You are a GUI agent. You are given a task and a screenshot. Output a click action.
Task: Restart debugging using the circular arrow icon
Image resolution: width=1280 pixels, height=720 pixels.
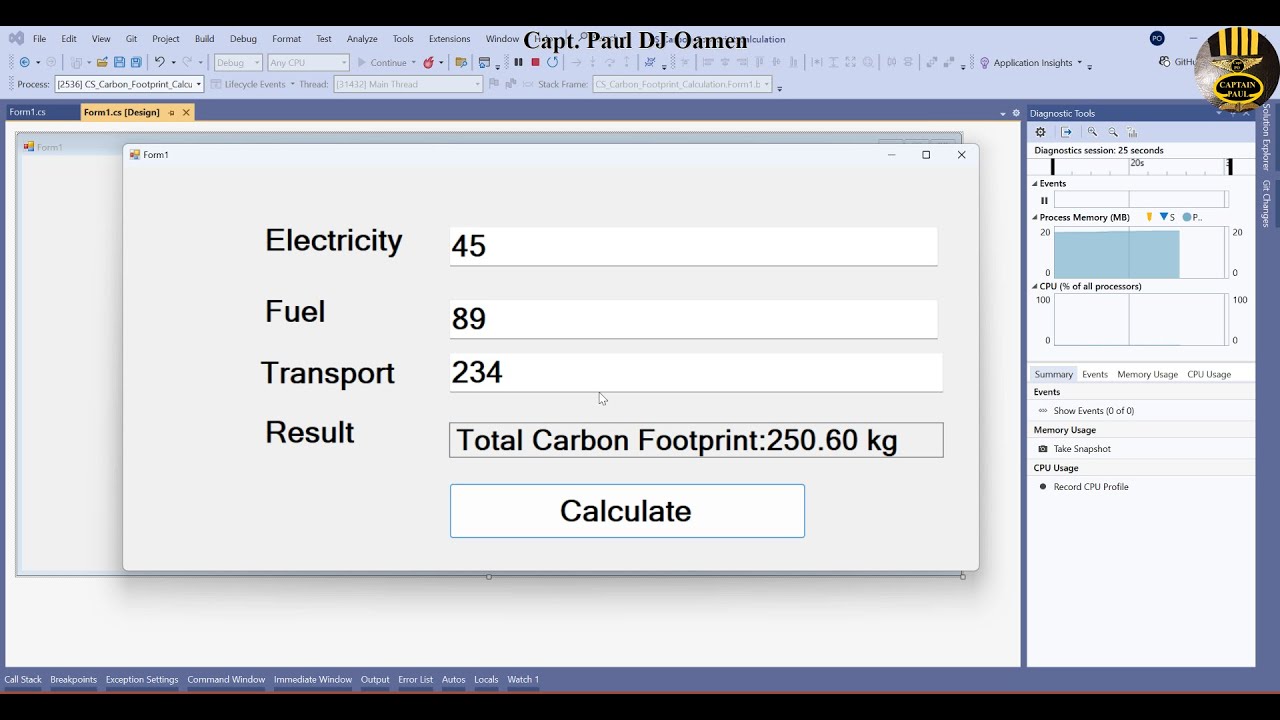coord(552,62)
